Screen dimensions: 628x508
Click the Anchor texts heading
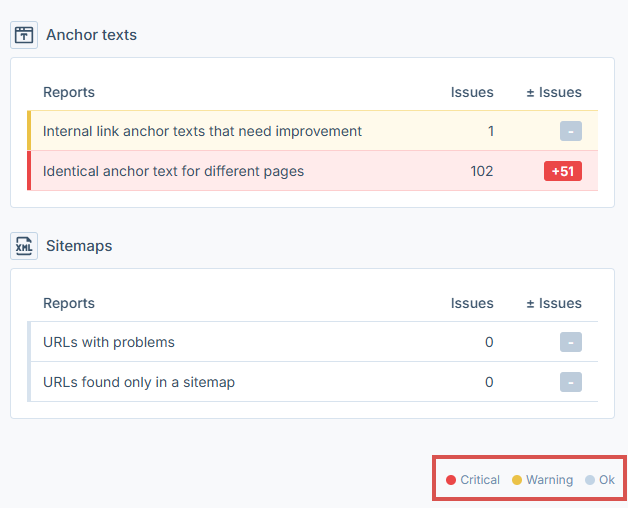coord(91,35)
